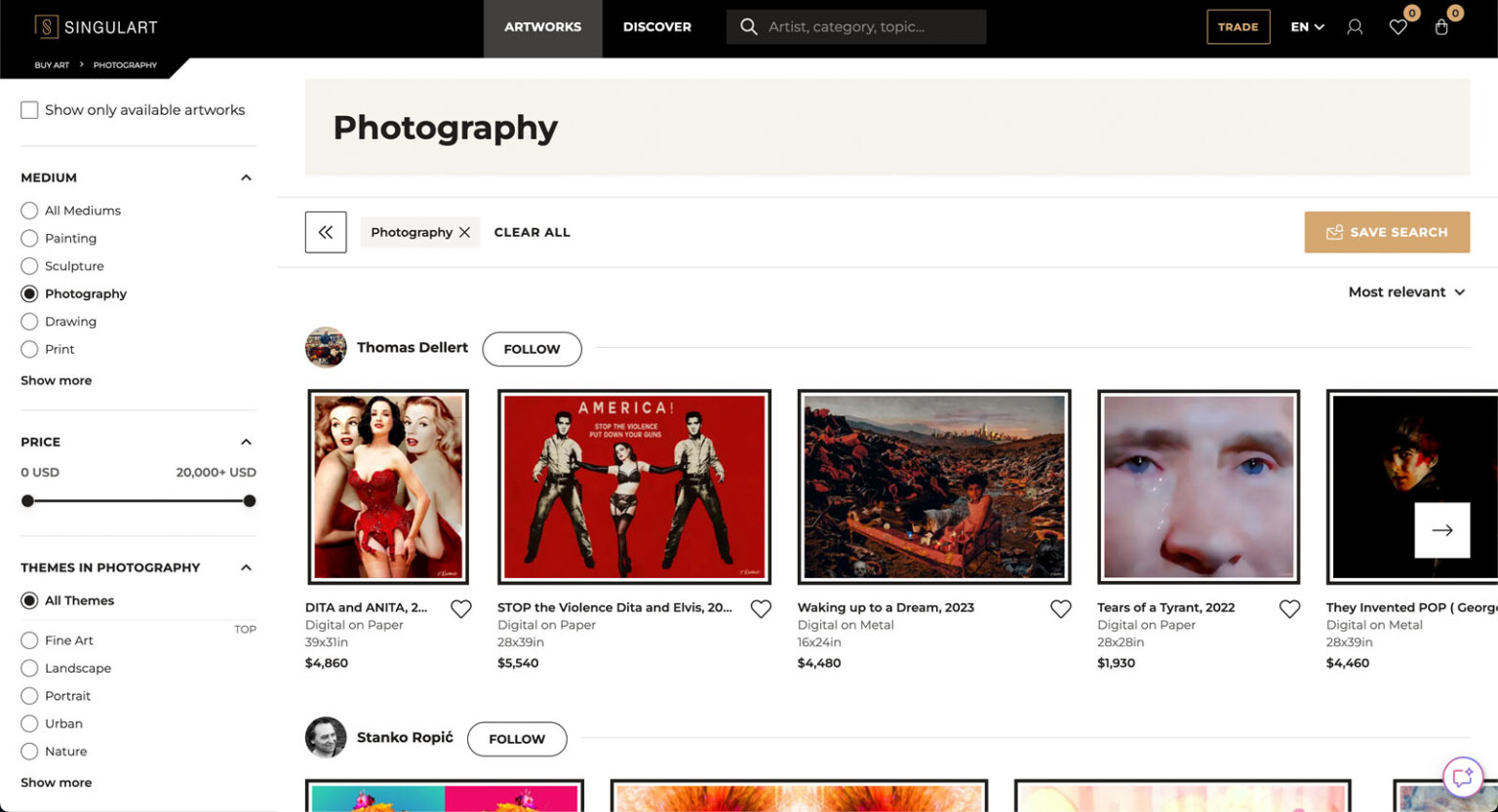The image size is (1498, 812).
Task: Collapse the filters sidebar with the double-chevron
Action: pos(326,232)
